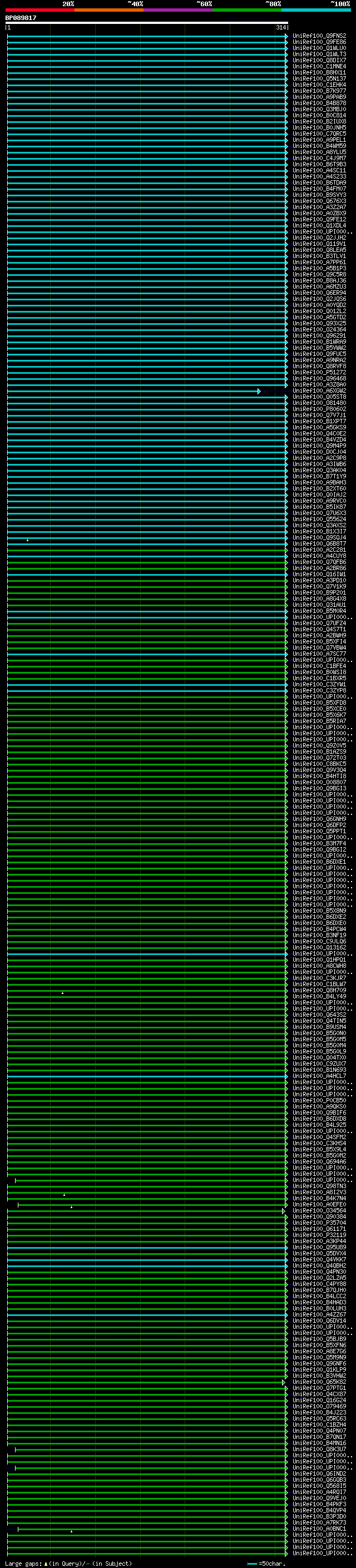Click label UniRef100_A7SC77
The height and width of the screenshot is (1568, 356).
tap(319, 654)
